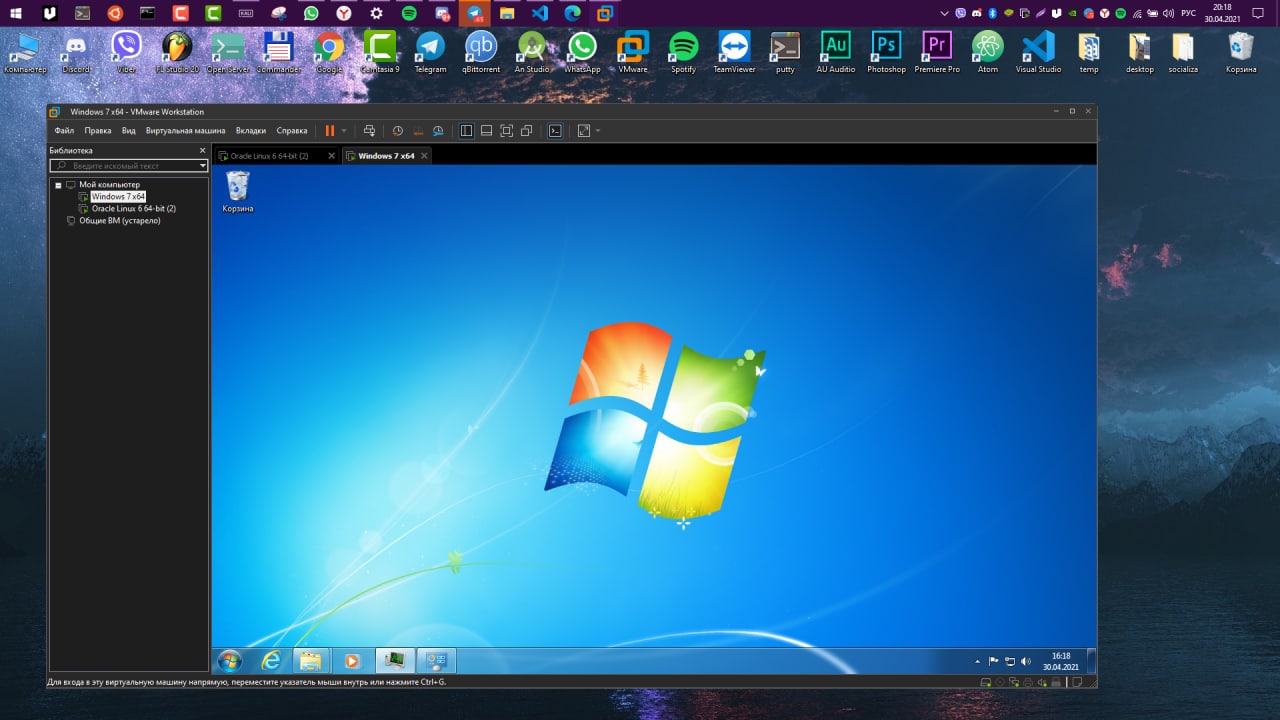Open the Виртуальная машина menu
The image size is (1280, 720).
click(185, 131)
